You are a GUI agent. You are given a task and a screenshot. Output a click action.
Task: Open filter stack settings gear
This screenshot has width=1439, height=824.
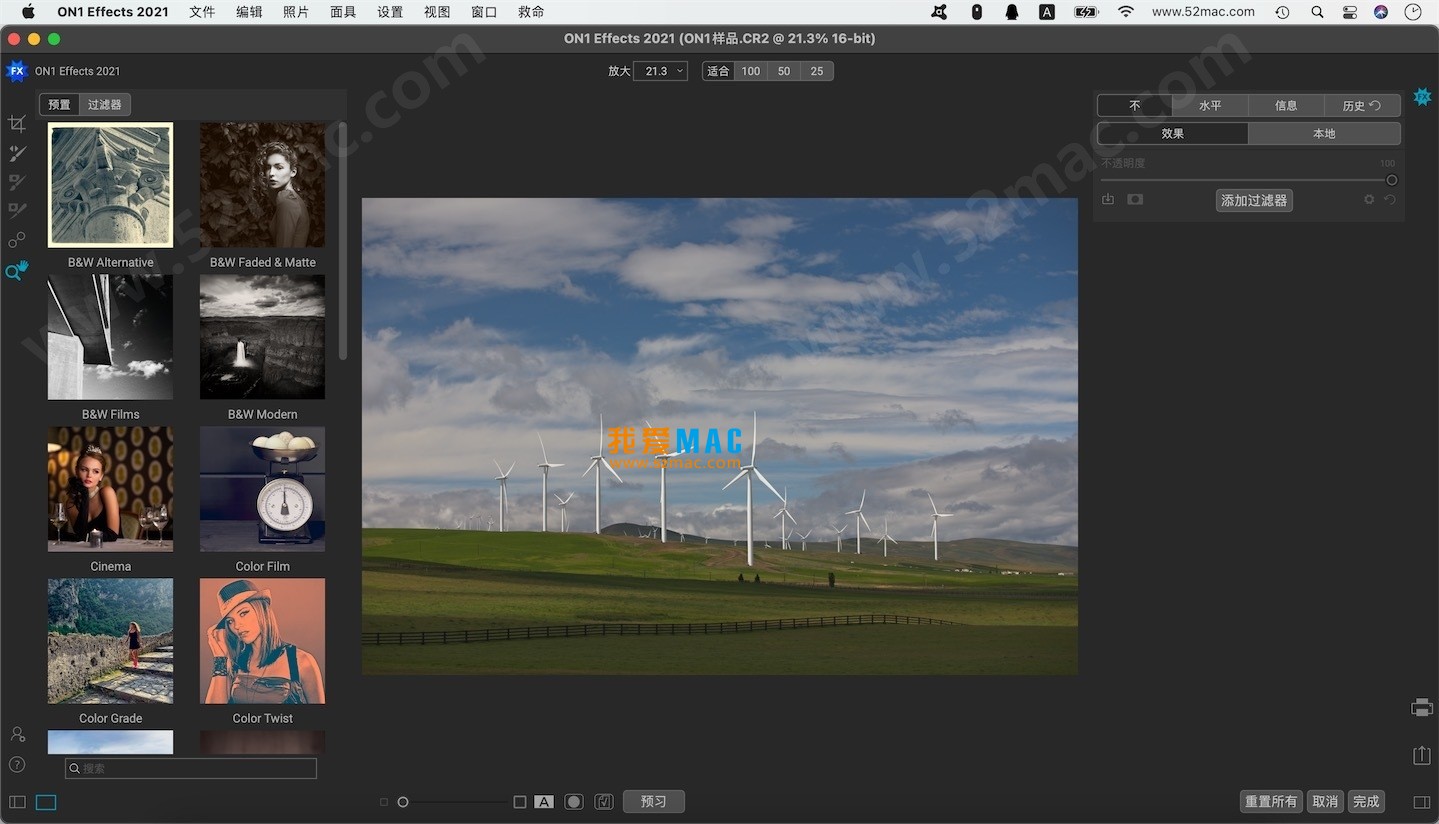click(x=1369, y=200)
